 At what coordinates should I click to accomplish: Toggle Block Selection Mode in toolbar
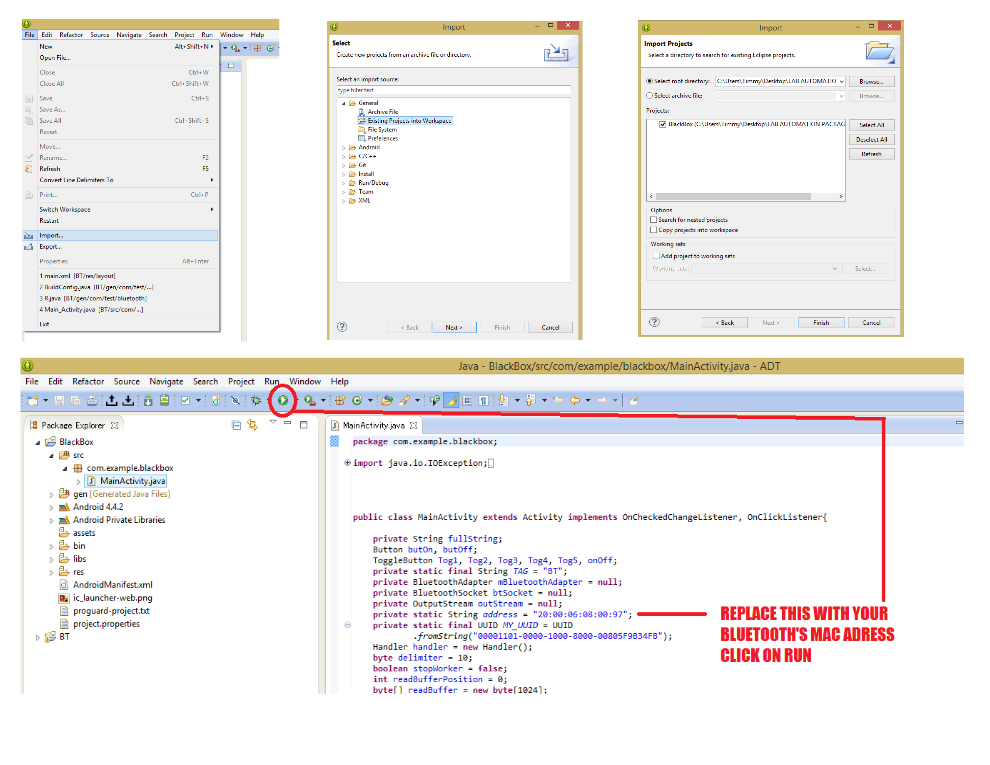468,400
